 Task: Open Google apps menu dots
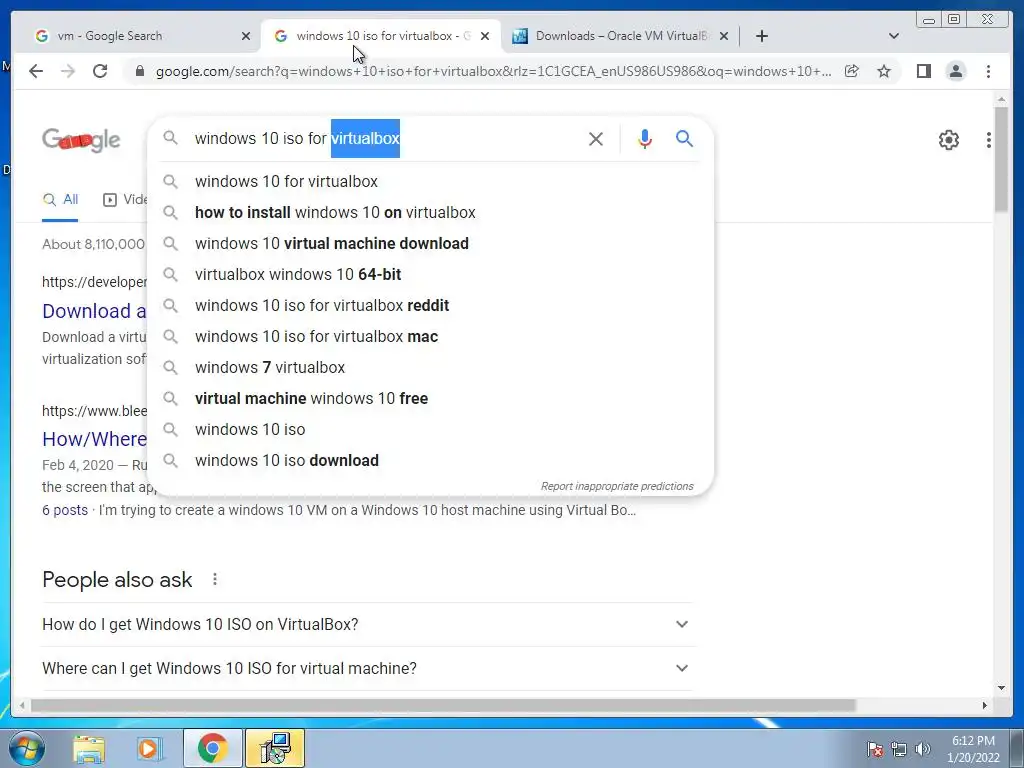(x=989, y=140)
